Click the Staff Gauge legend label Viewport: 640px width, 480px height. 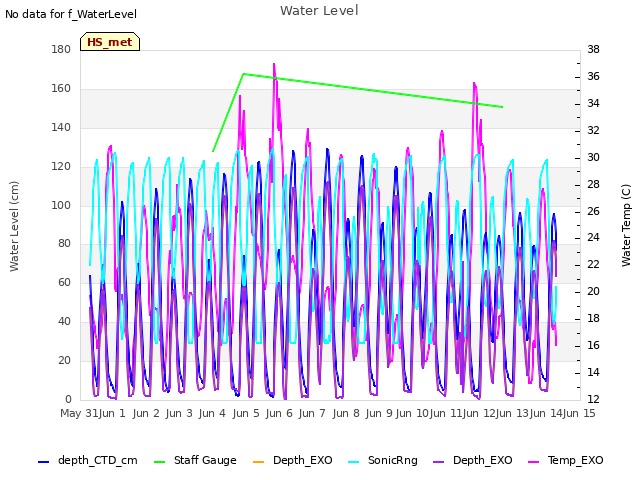205,460
